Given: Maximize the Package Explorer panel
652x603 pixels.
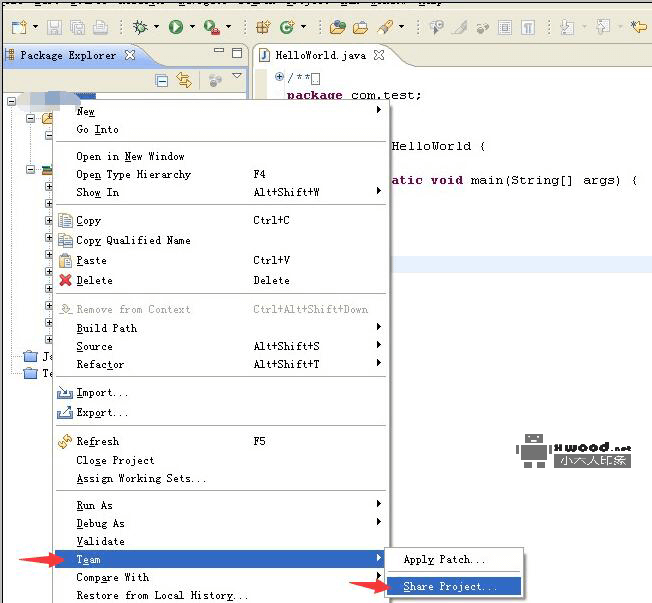Looking at the screenshot, I should click(237, 53).
